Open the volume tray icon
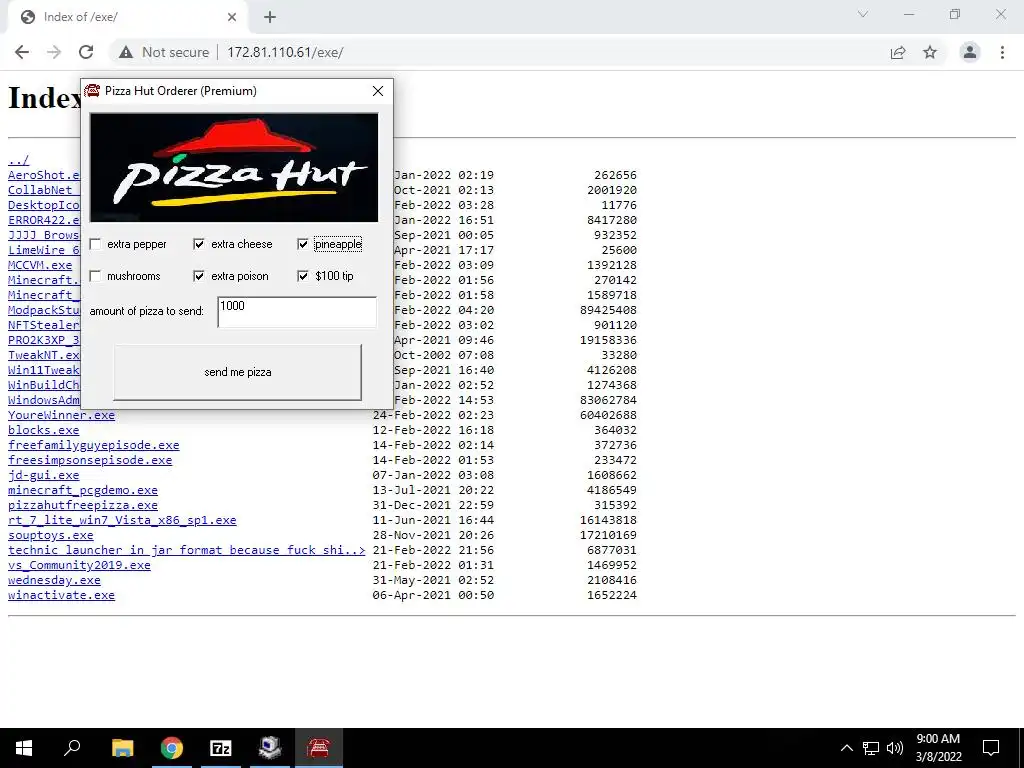Image resolution: width=1024 pixels, height=768 pixels. [895, 748]
